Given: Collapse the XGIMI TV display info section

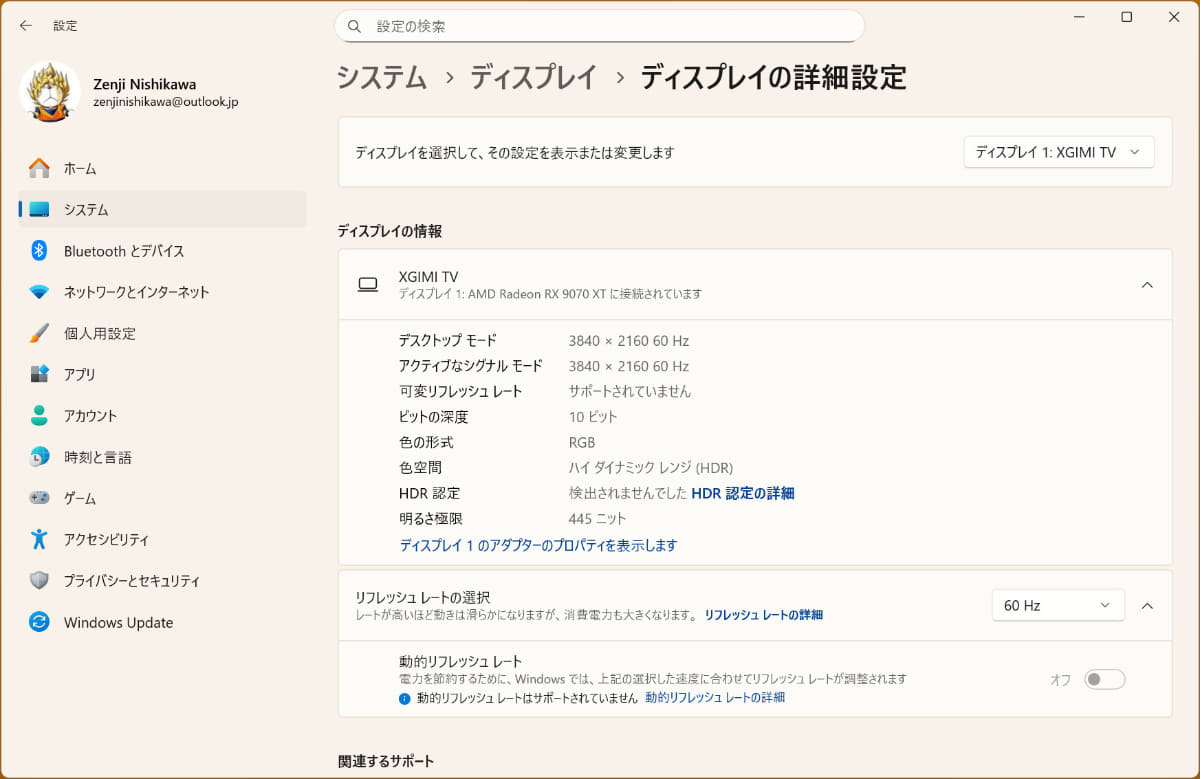Looking at the screenshot, I should point(1147,285).
